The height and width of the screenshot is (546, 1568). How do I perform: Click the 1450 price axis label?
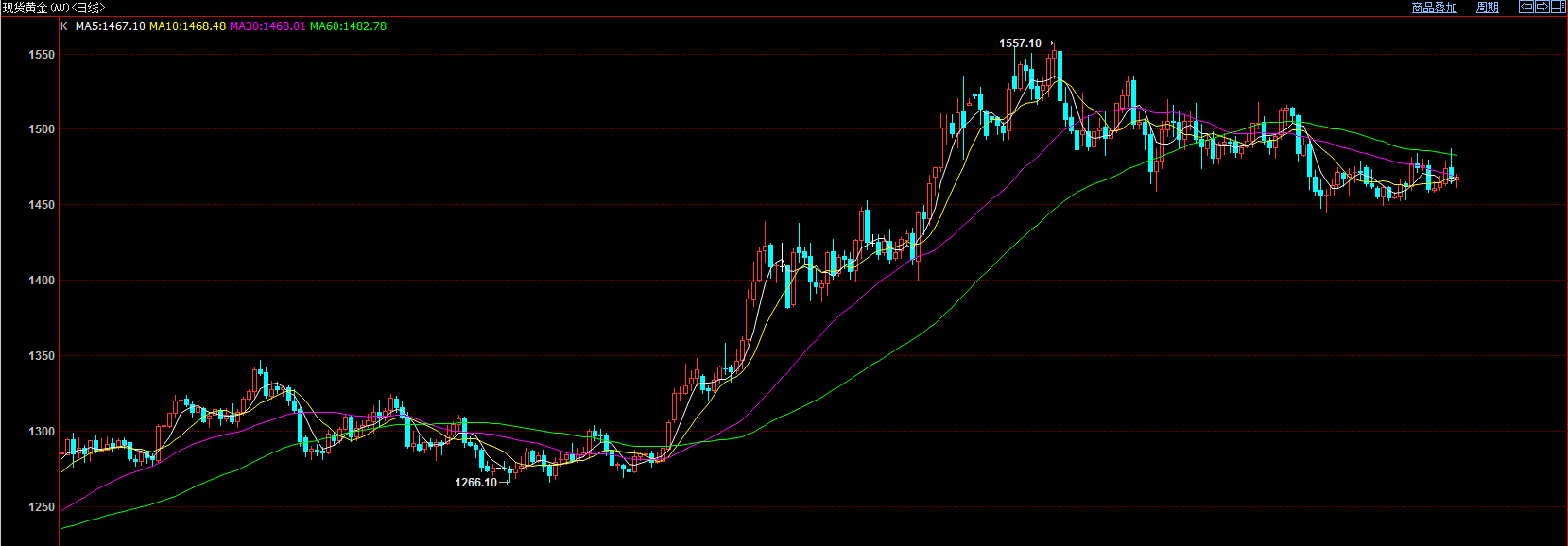tap(42, 205)
